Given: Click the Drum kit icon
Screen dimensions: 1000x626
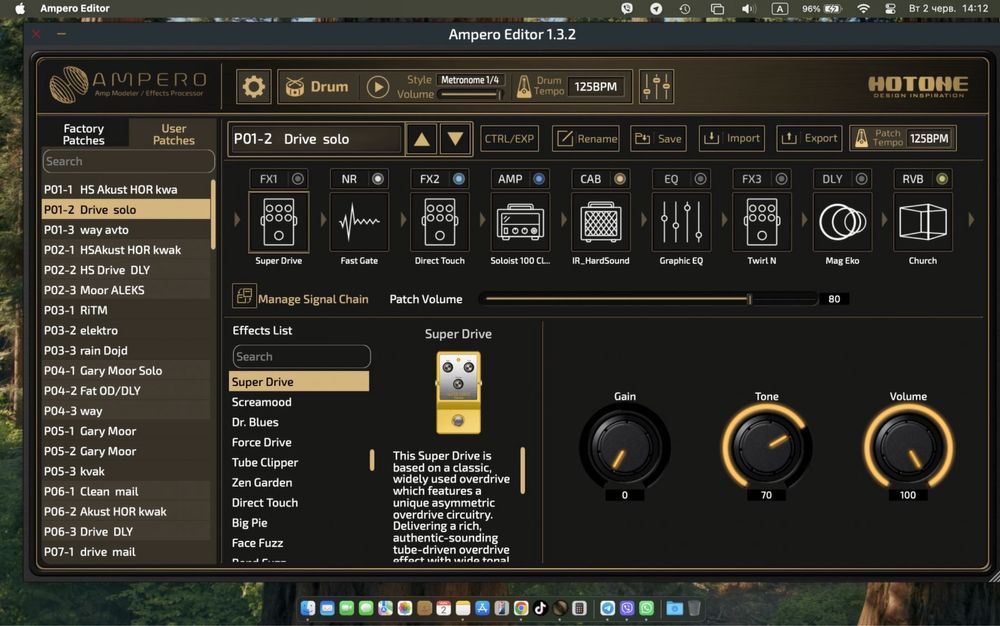Looking at the screenshot, I should (294, 87).
